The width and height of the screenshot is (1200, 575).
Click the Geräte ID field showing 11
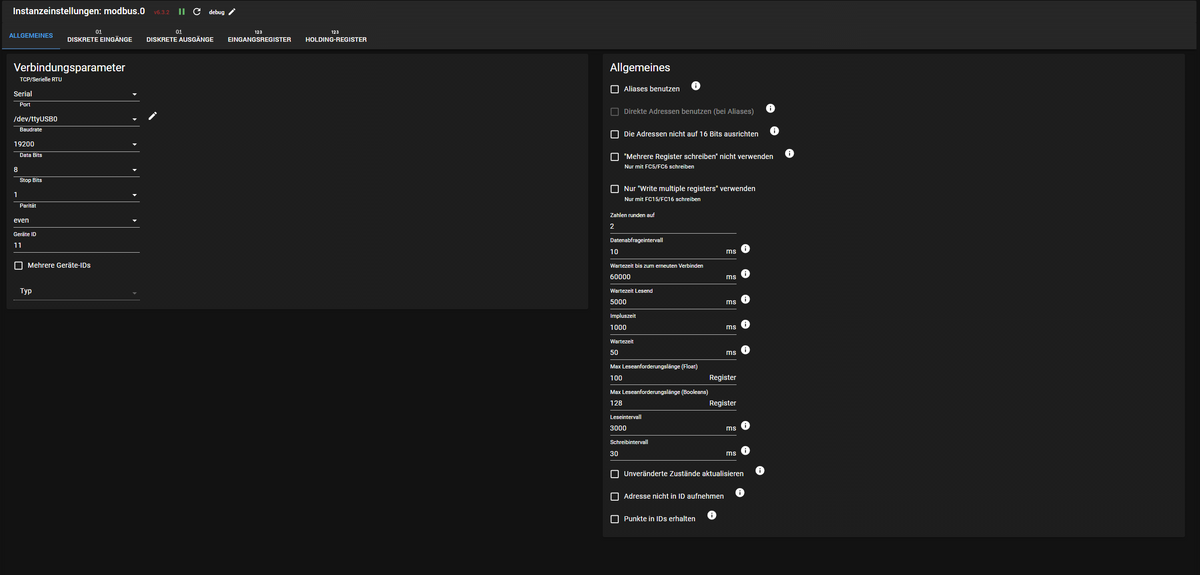(x=76, y=244)
